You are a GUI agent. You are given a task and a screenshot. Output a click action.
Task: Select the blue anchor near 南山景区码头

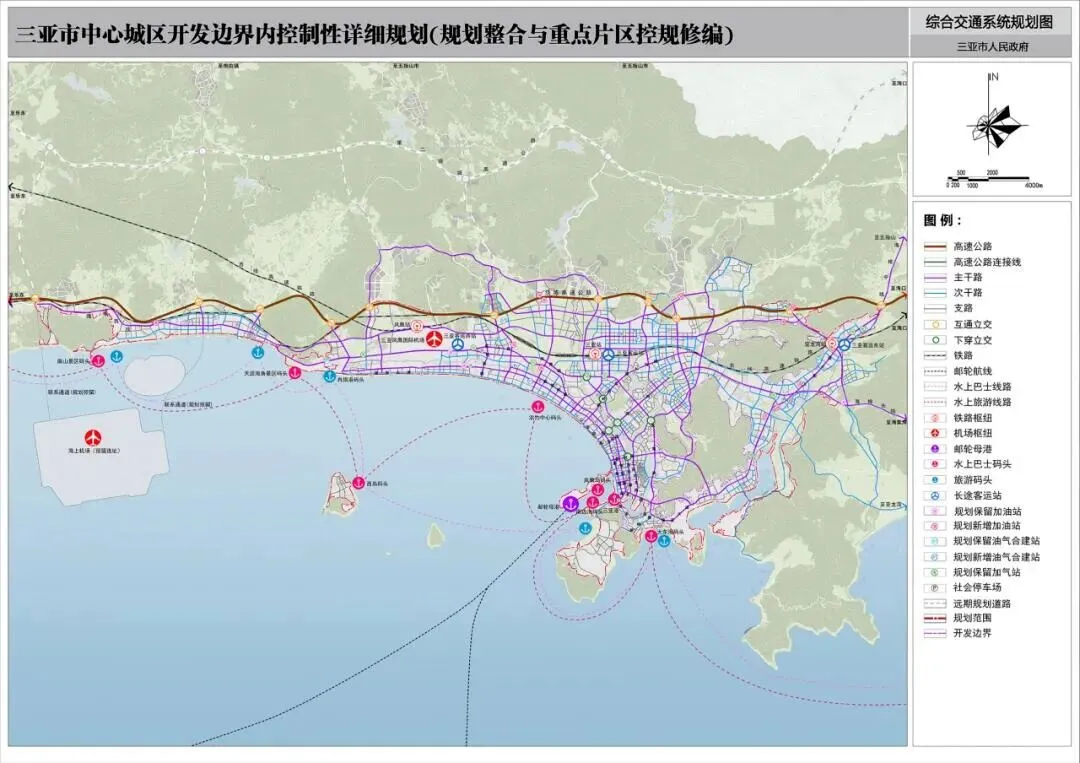coord(116,356)
